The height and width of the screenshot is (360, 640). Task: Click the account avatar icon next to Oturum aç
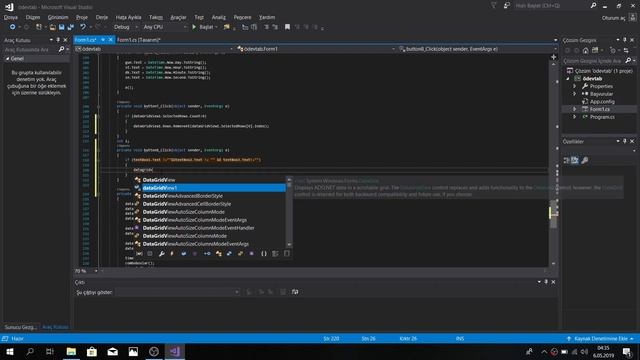point(632,18)
